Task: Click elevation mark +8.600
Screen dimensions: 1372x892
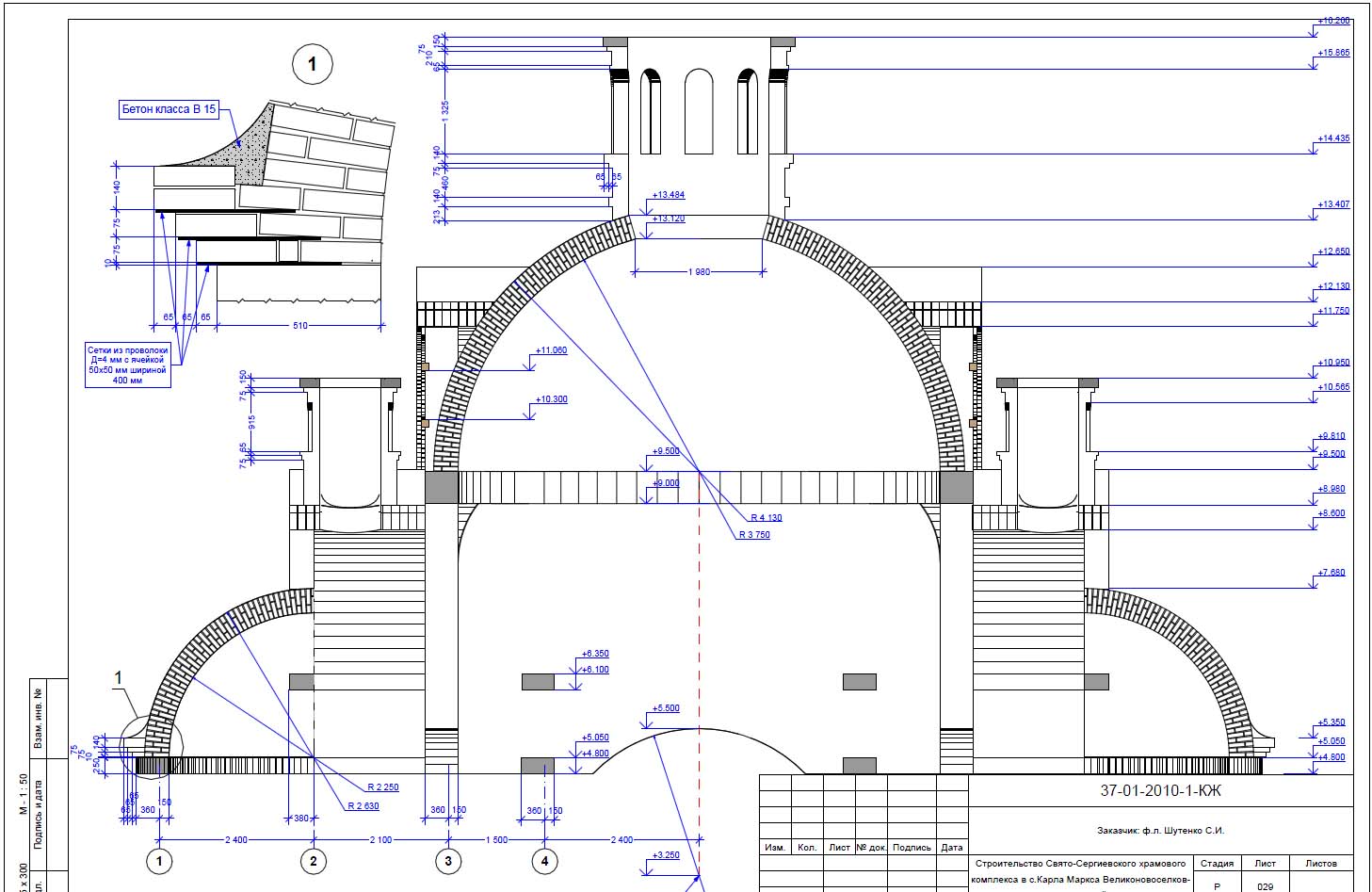Action: click(1332, 513)
